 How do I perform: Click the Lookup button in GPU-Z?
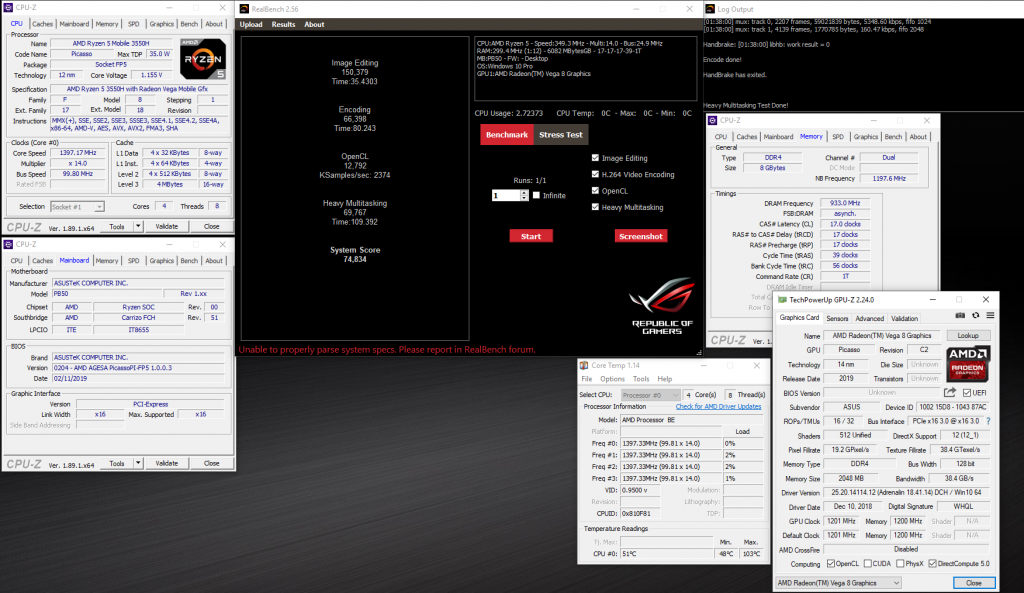coord(967,336)
